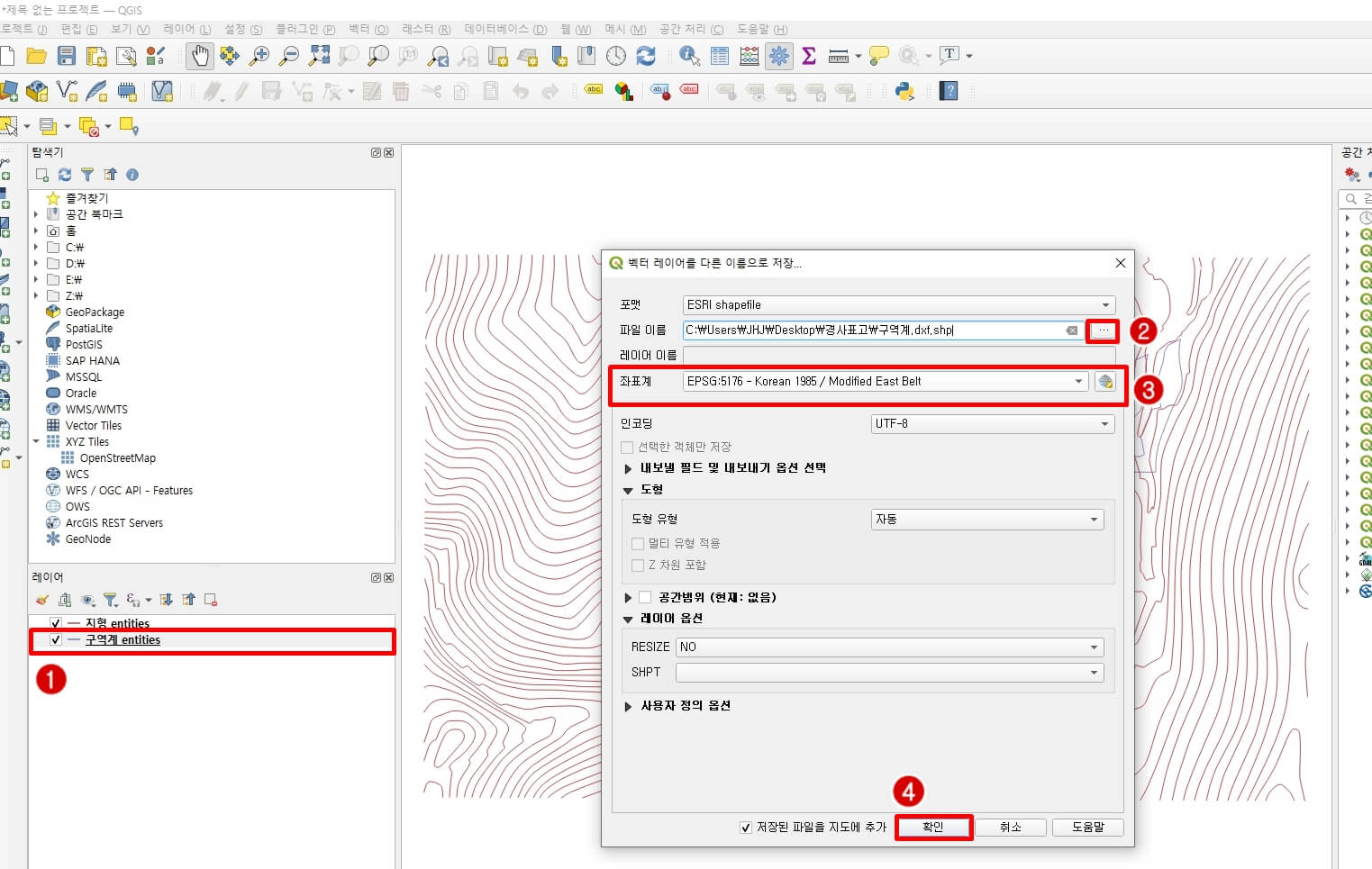Click the Add Group icon in Layers panel

point(65,600)
